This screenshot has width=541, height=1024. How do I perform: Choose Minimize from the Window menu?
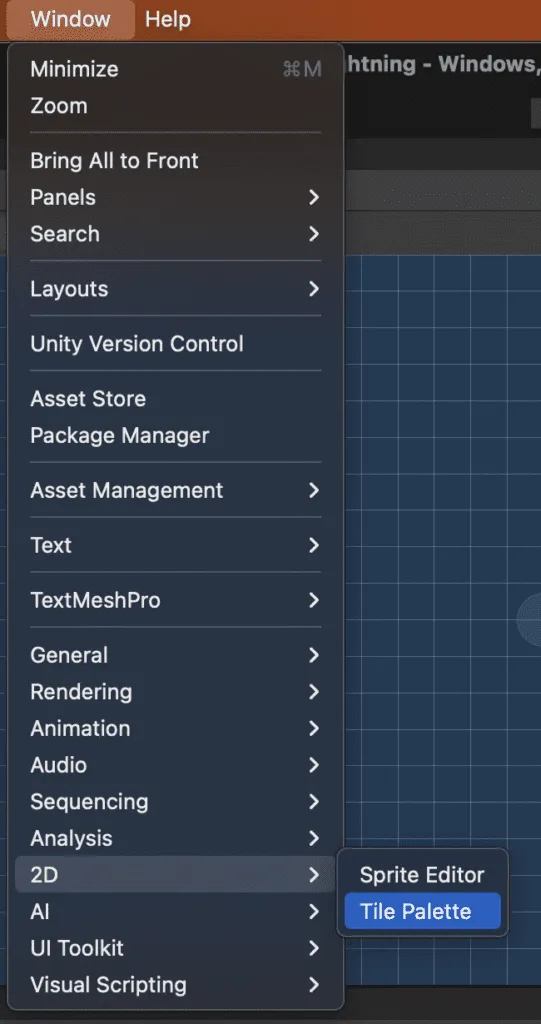(x=175, y=69)
